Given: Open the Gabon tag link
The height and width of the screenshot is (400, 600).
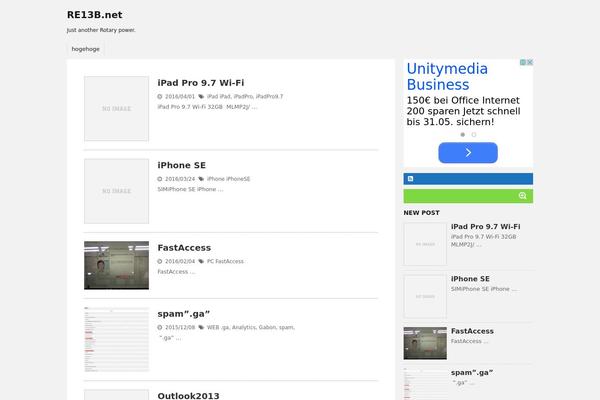Looking at the screenshot, I should point(267,327).
